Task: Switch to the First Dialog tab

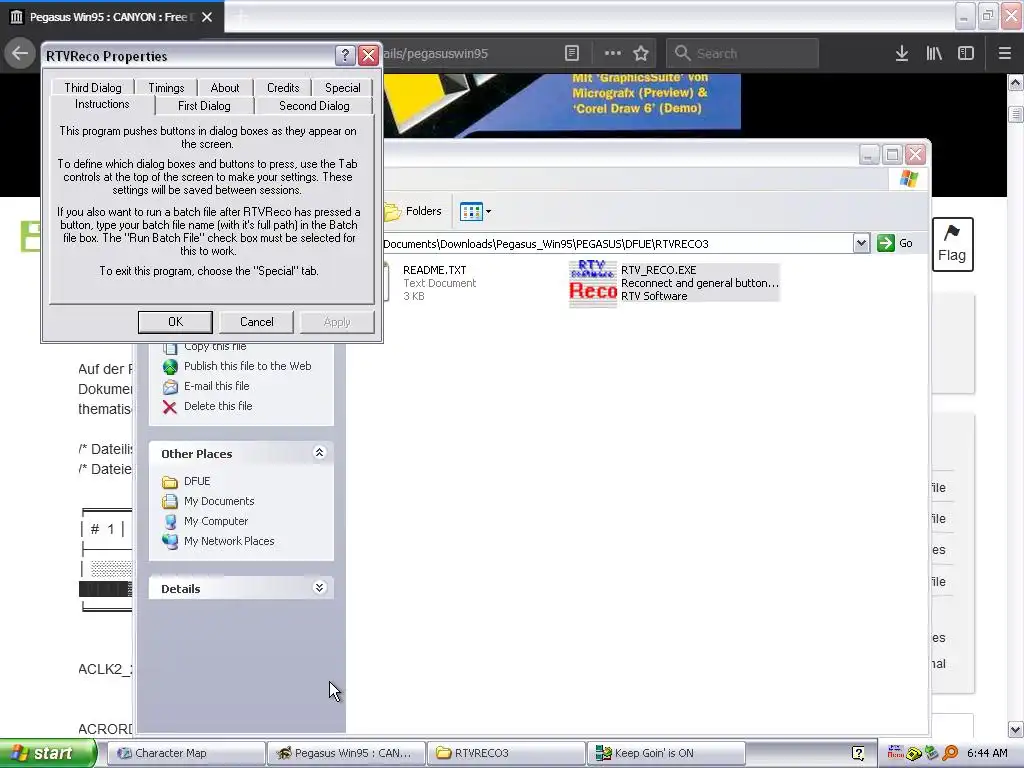Action: click(204, 106)
